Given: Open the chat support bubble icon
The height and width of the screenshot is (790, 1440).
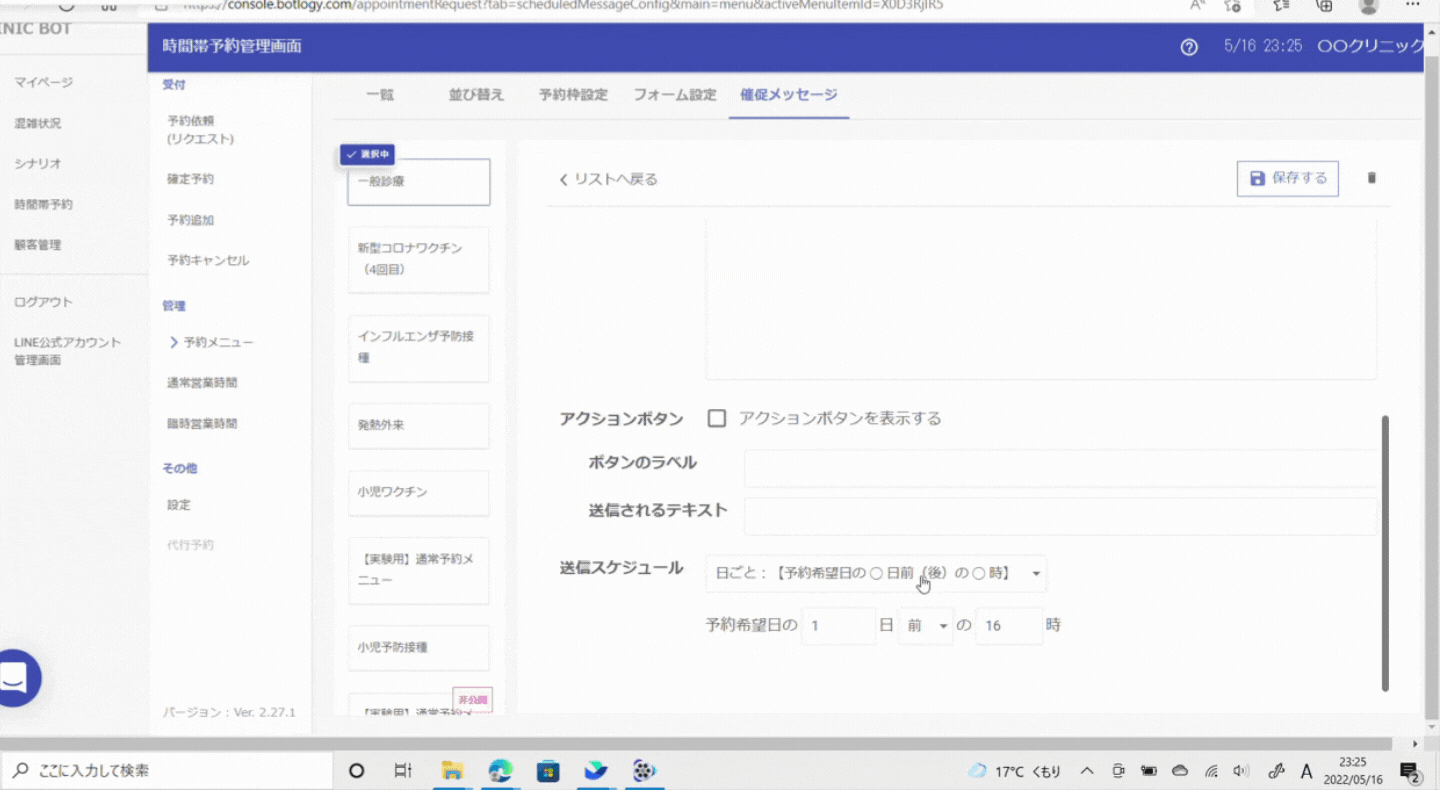Looking at the screenshot, I should click(x=16, y=678).
